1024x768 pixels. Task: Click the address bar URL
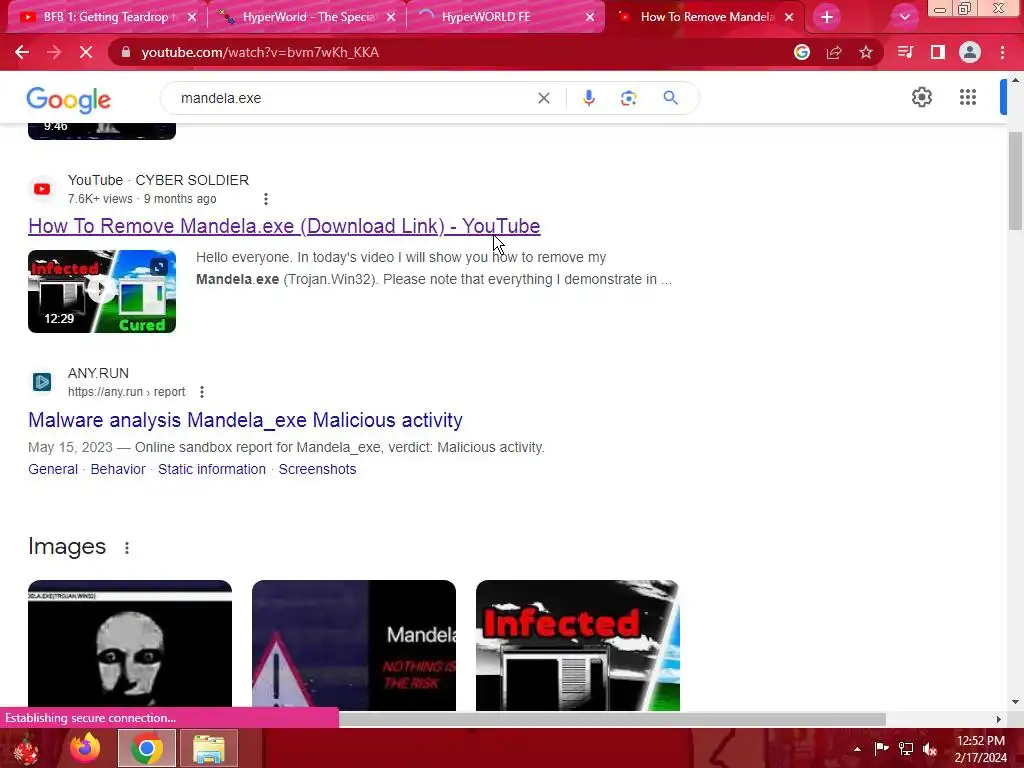(260, 52)
